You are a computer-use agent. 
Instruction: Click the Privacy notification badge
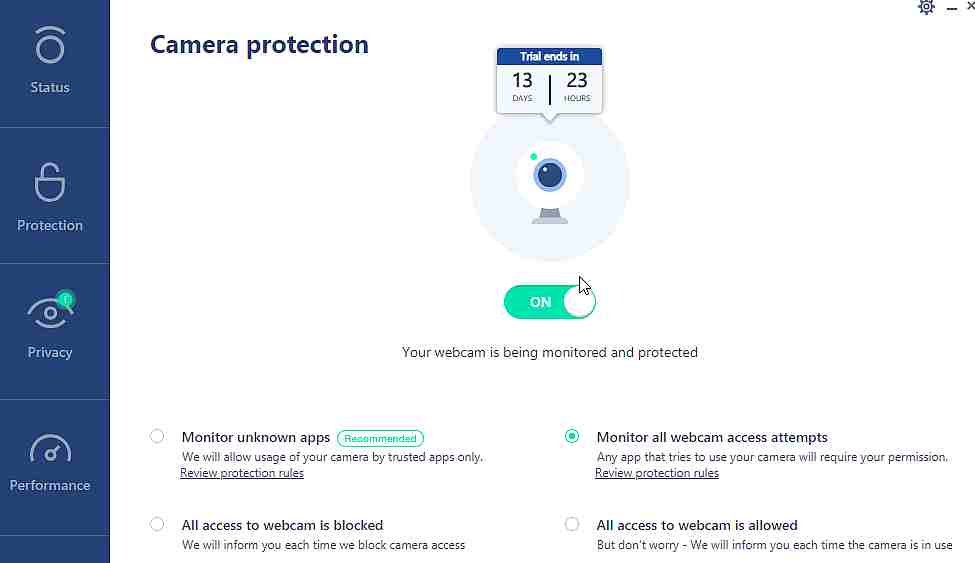(x=65, y=299)
